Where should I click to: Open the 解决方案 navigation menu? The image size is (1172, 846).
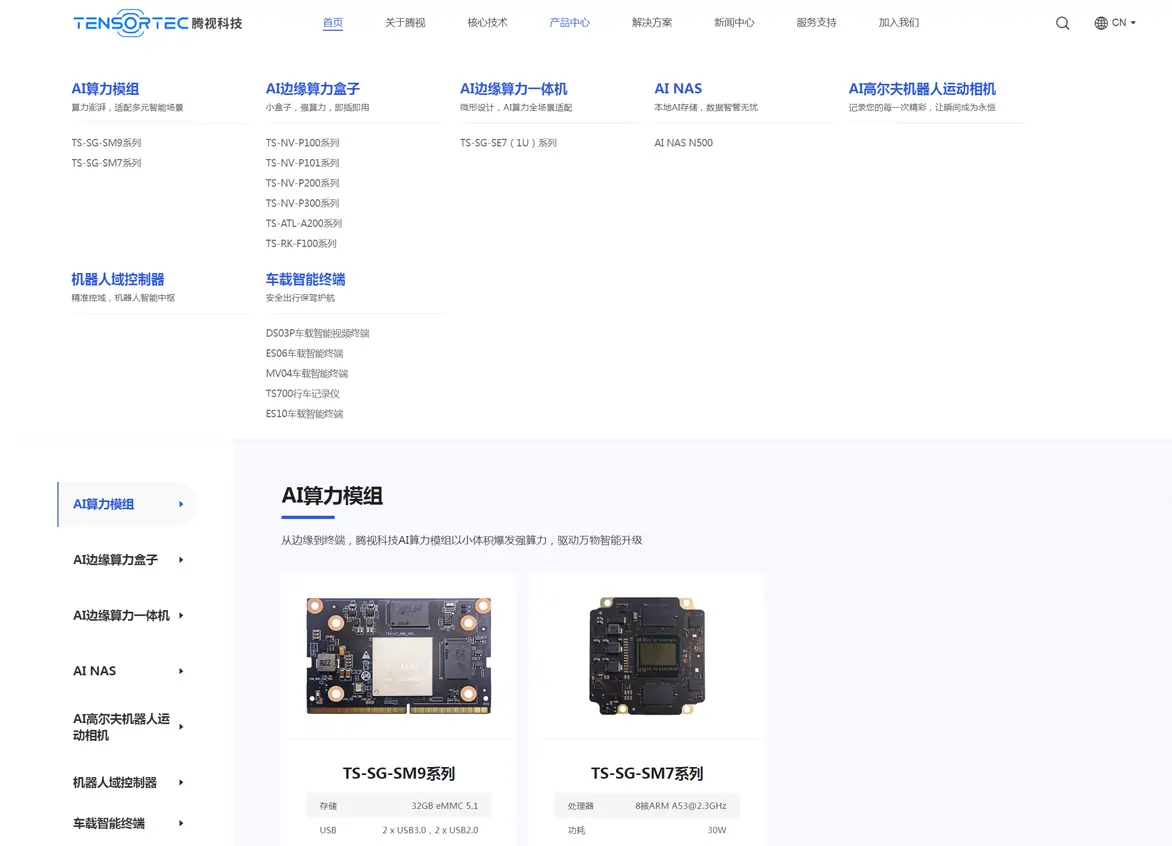pos(652,23)
